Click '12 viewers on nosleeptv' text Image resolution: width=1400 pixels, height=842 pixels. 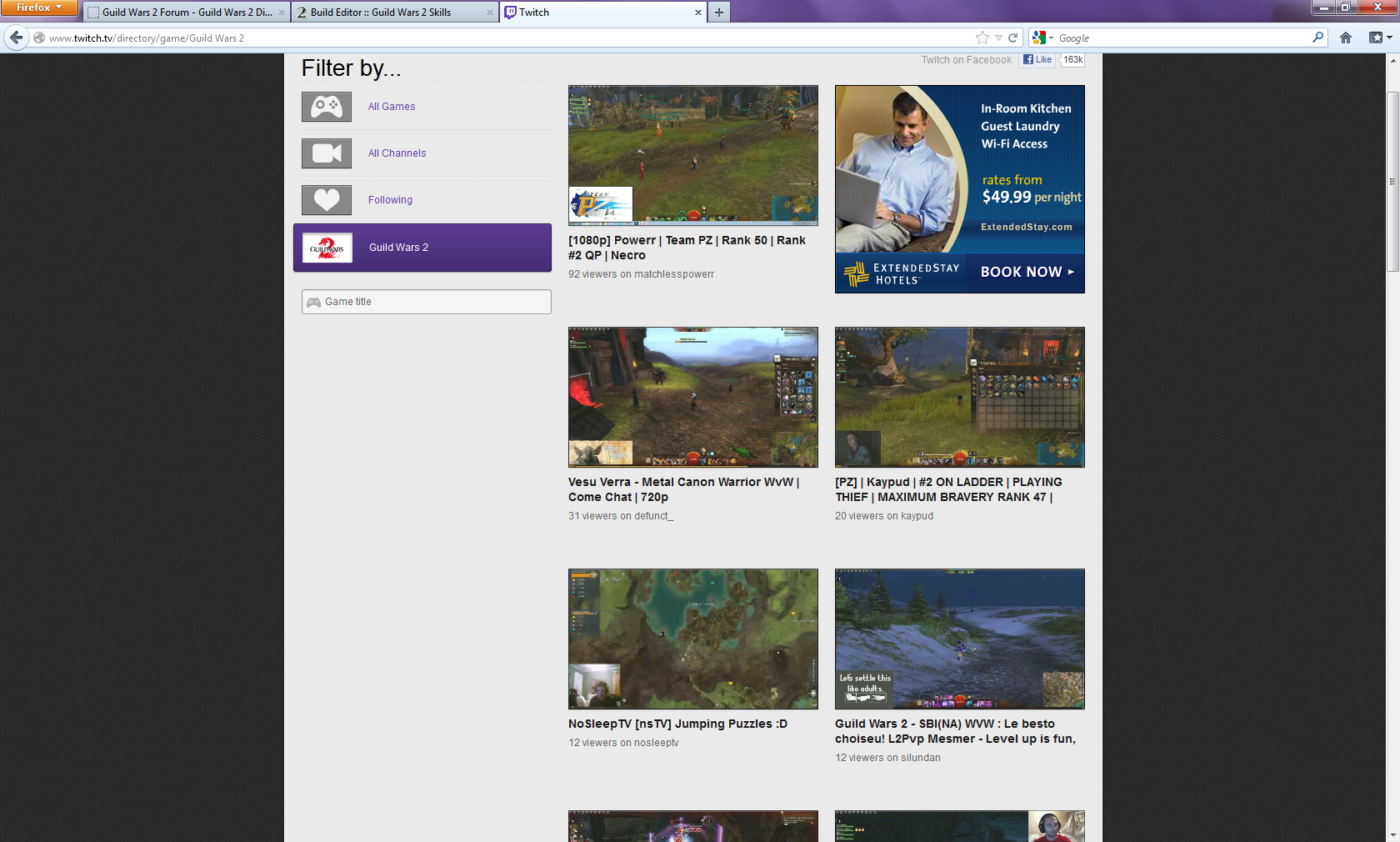pos(623,743)
